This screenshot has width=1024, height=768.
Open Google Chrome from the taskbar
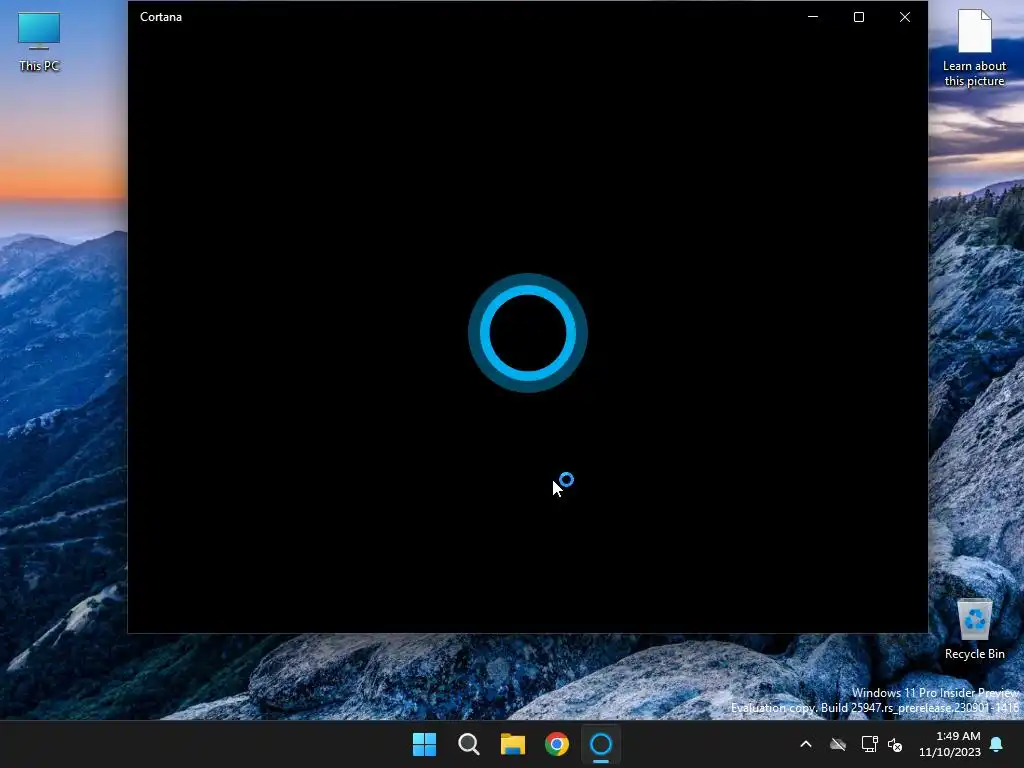[x=557, y=744]
